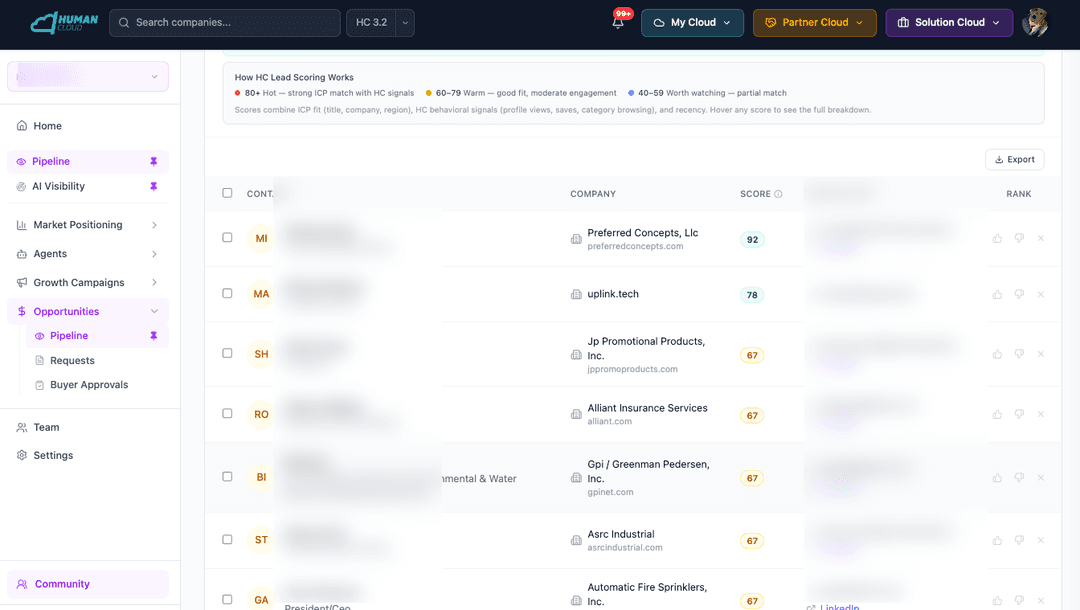Check the Gpi / Greenman Pedersen row

coord(227,476)
